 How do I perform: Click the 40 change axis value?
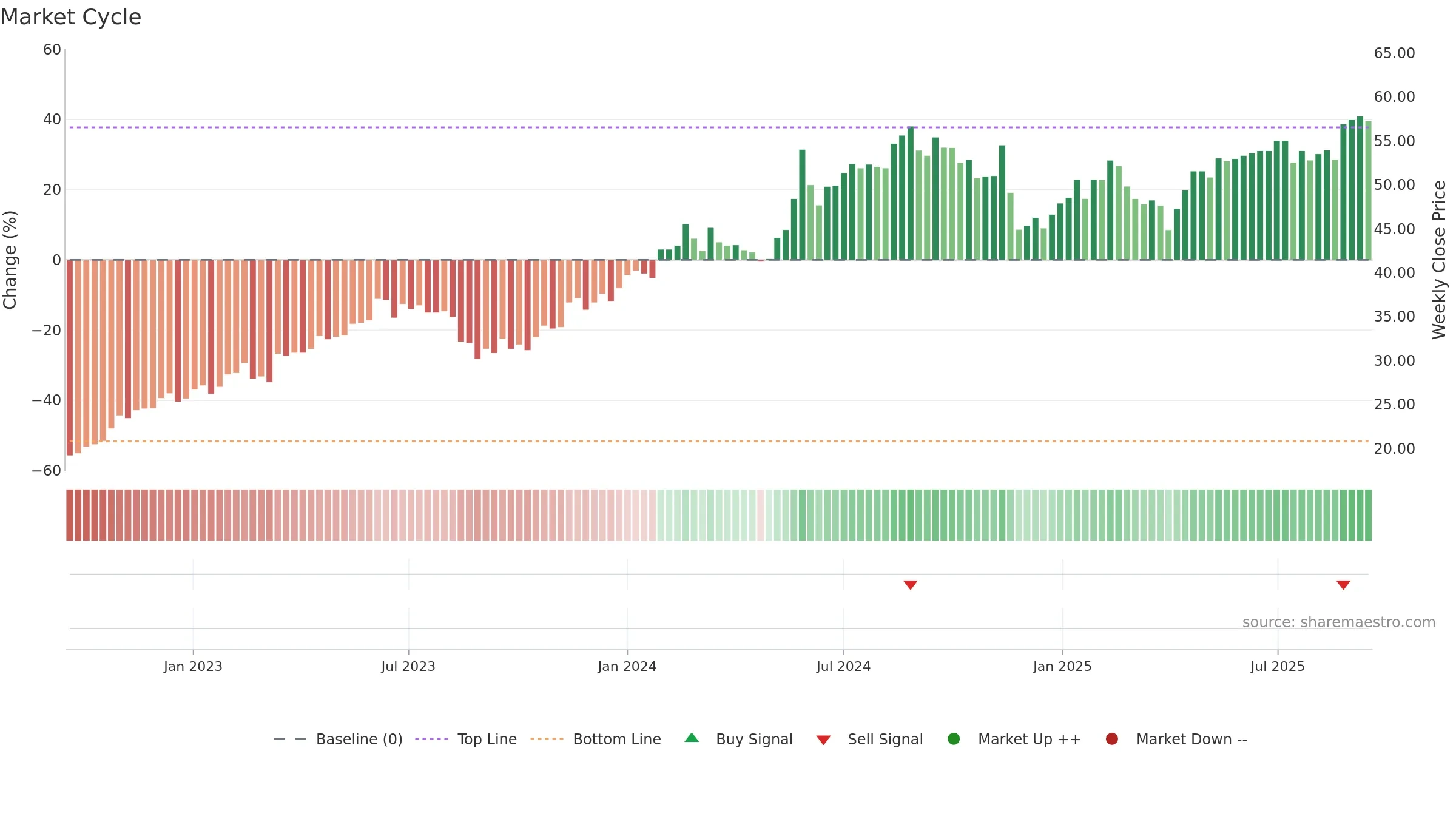coord(52,120)
